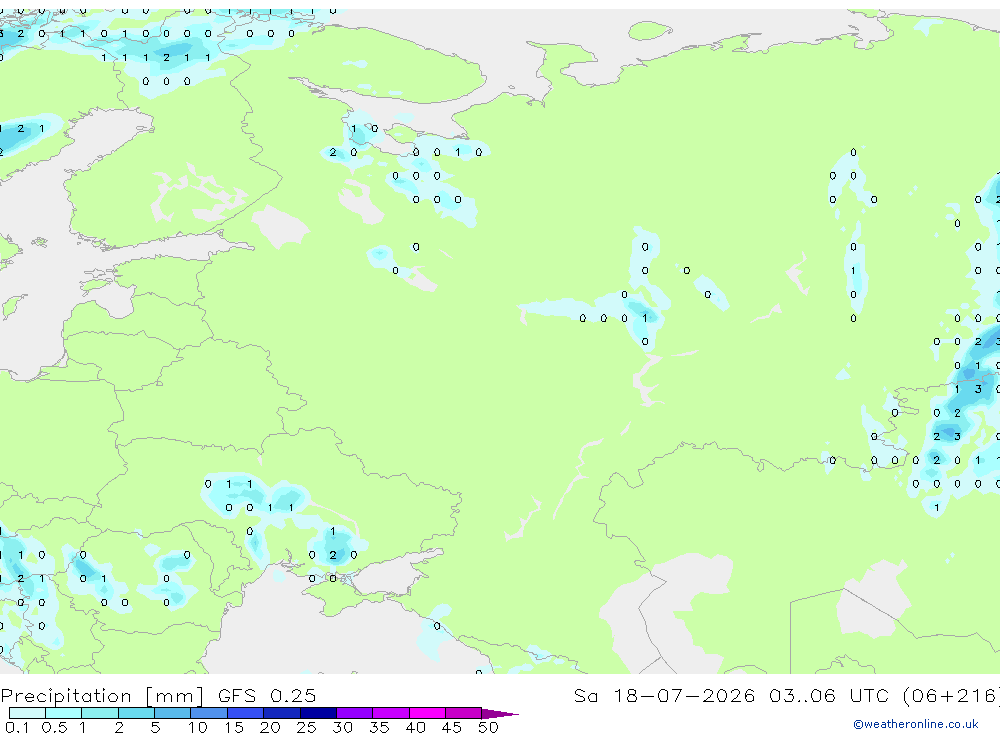Click the 'Sa 18-07-2026' date text
Screen dimensions: 1000x733
coord(664,695)
